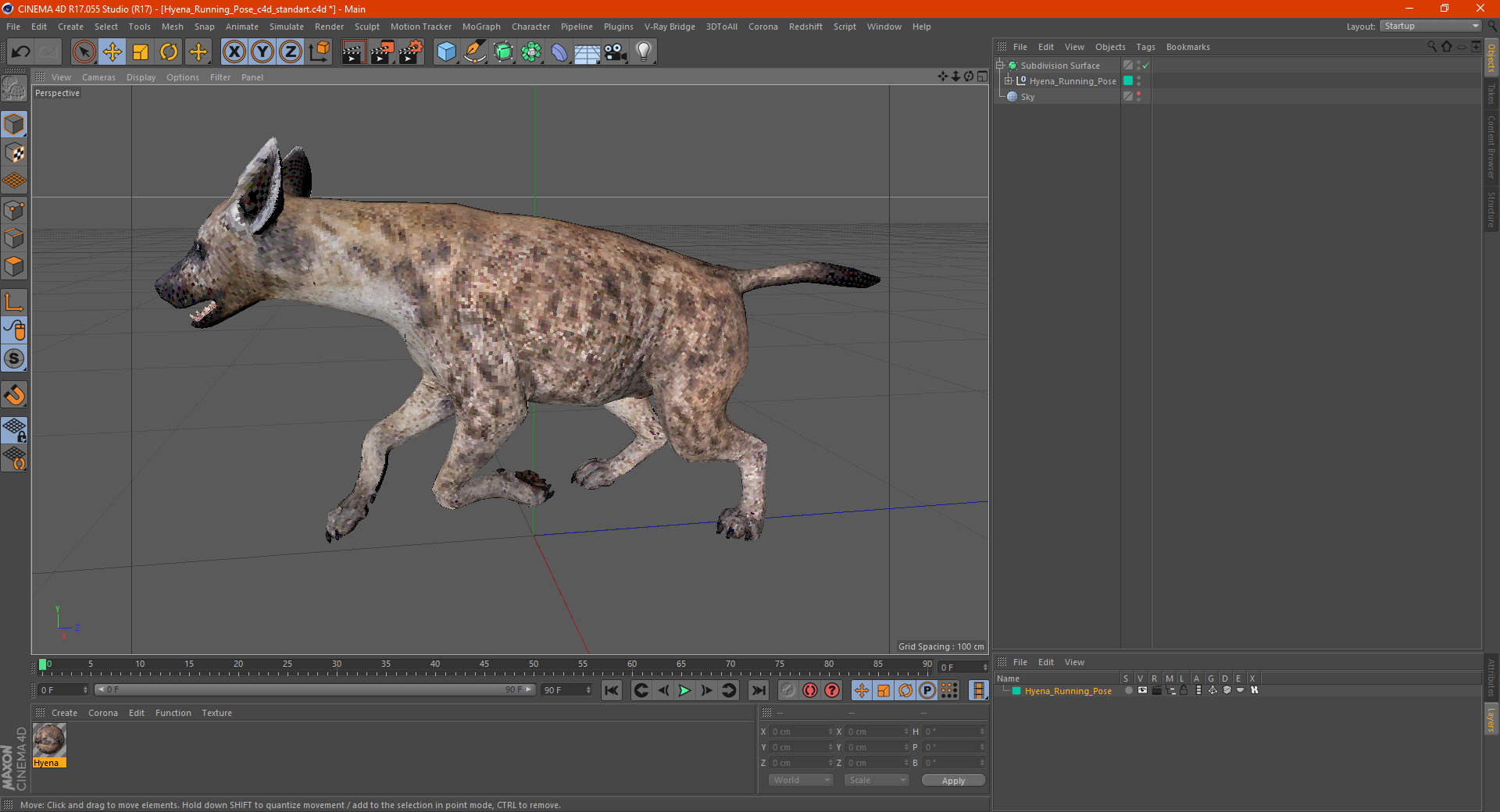Search objects with magnifier icon
The width and height of the screenshot is (1500, 812).
[1432, 47]
